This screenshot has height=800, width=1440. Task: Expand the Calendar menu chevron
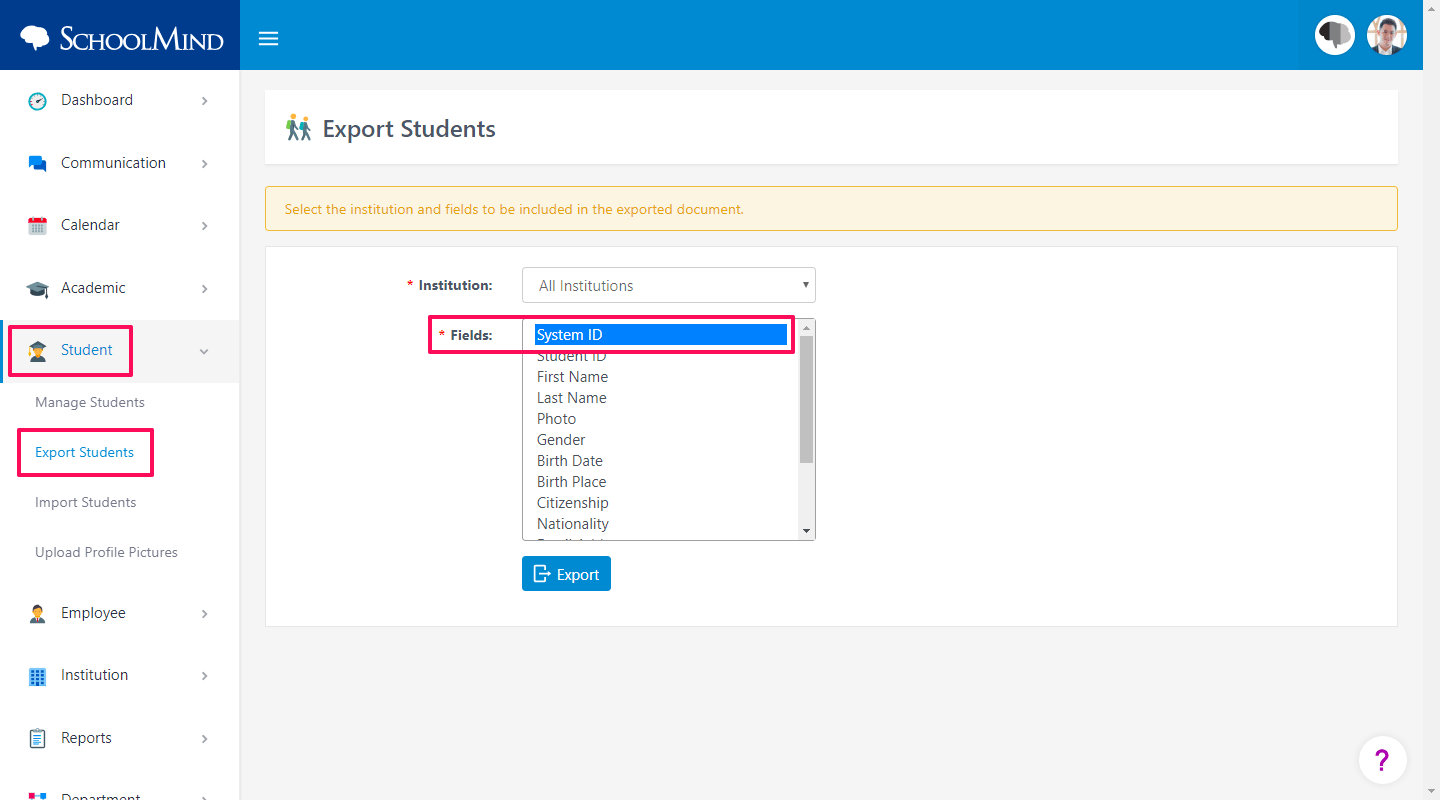click(204, 226)
